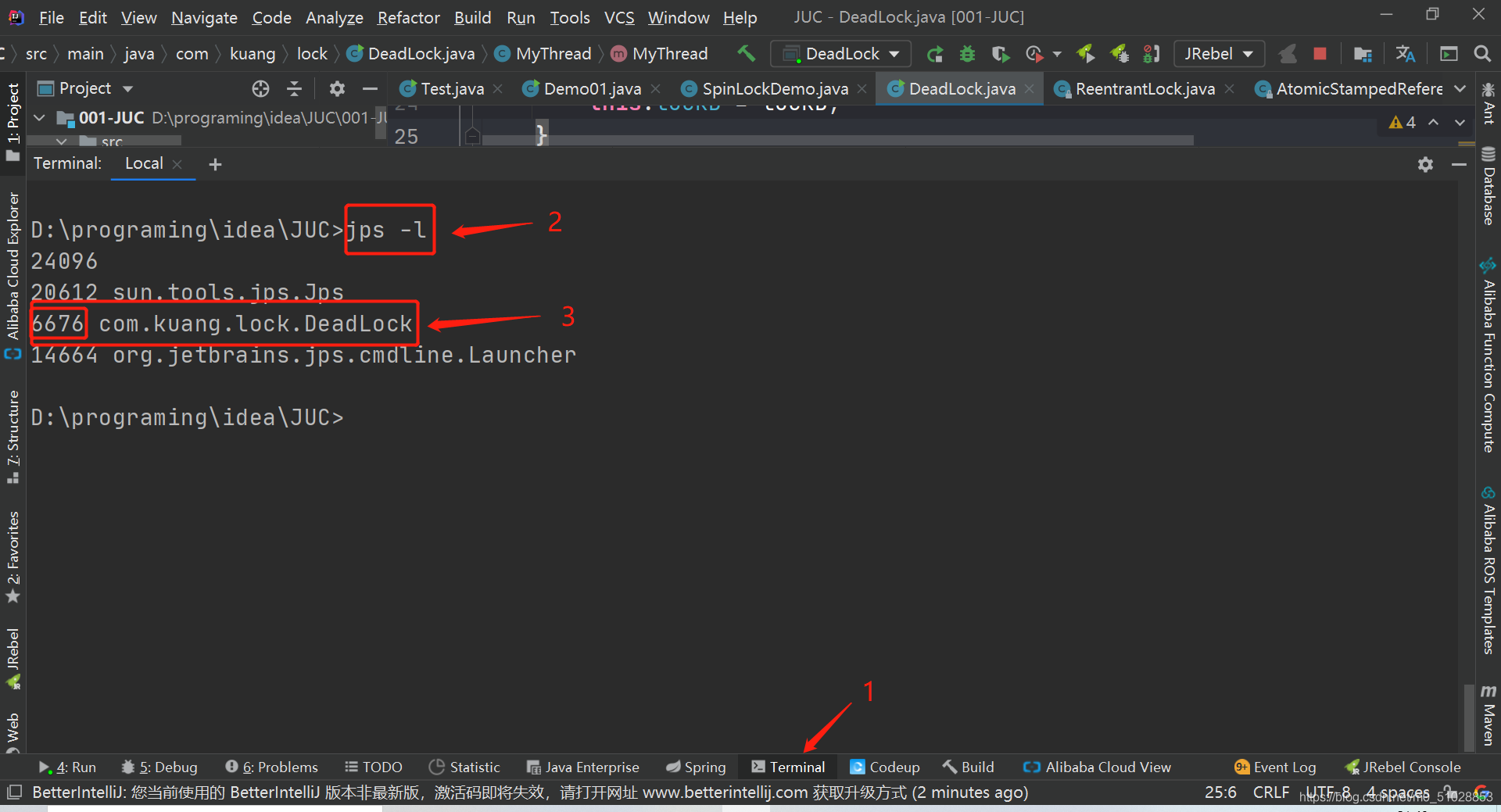The height and width of the screenshot is (812, 1501).
Task: Go to previous highlighted warning arrow
Action: coord(1433,122)
